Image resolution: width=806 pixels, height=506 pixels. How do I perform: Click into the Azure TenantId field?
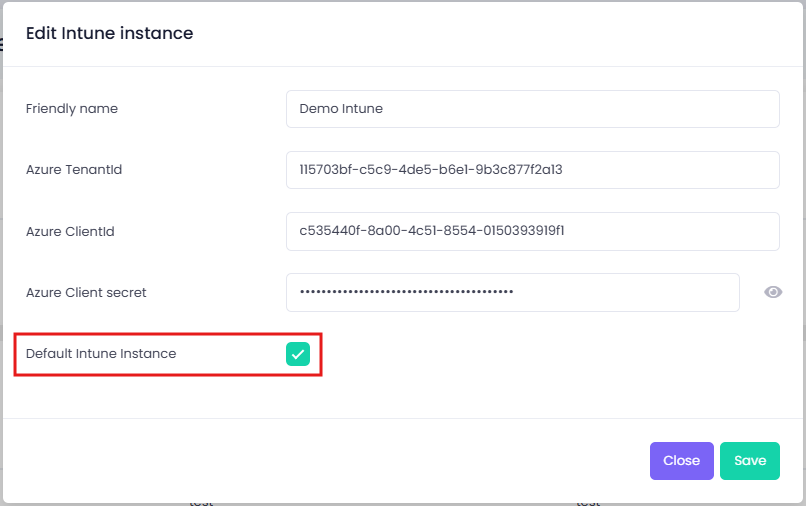(x=533, y=170)
